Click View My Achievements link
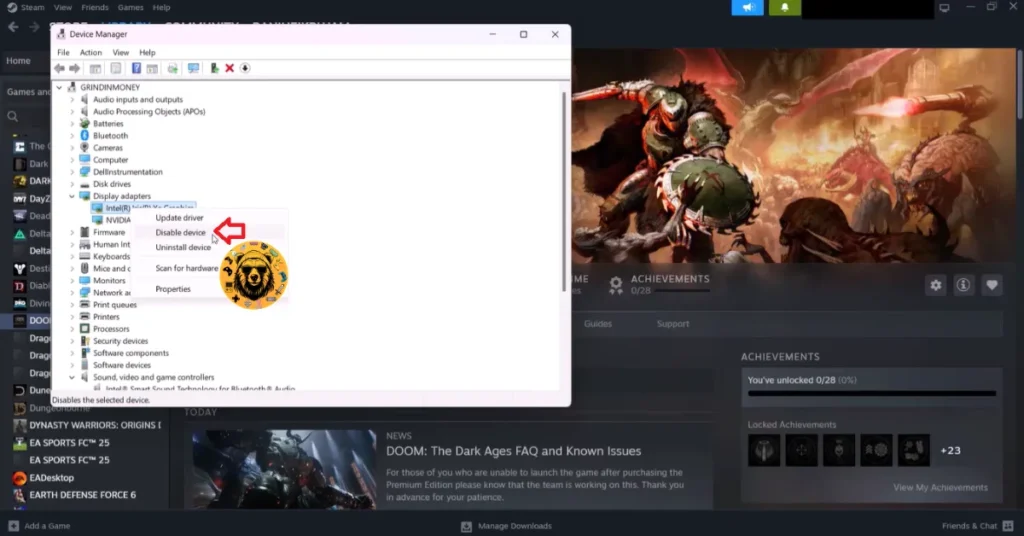 (x=940, y=488)
